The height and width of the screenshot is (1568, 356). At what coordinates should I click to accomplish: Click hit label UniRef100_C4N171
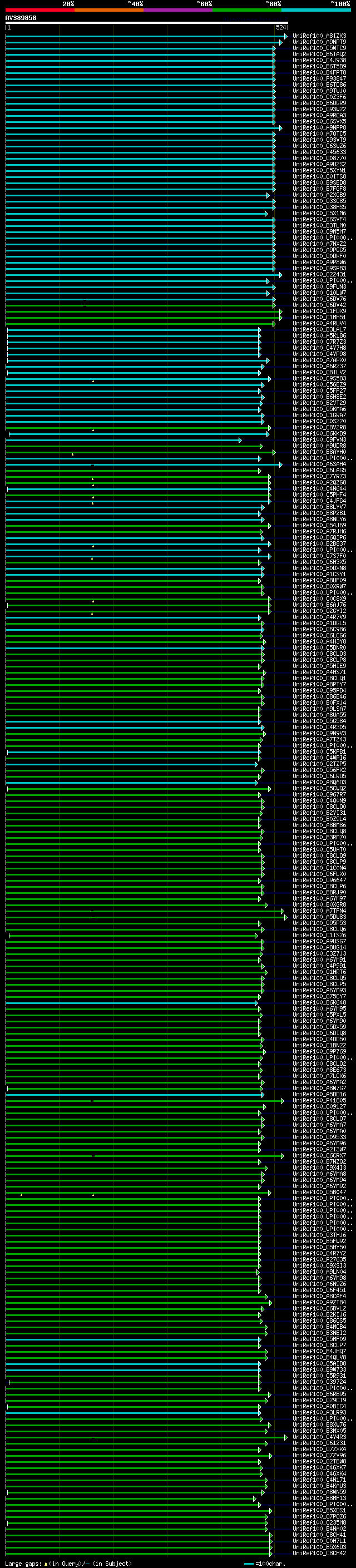pyautogui.click(x=319, y=1480)
